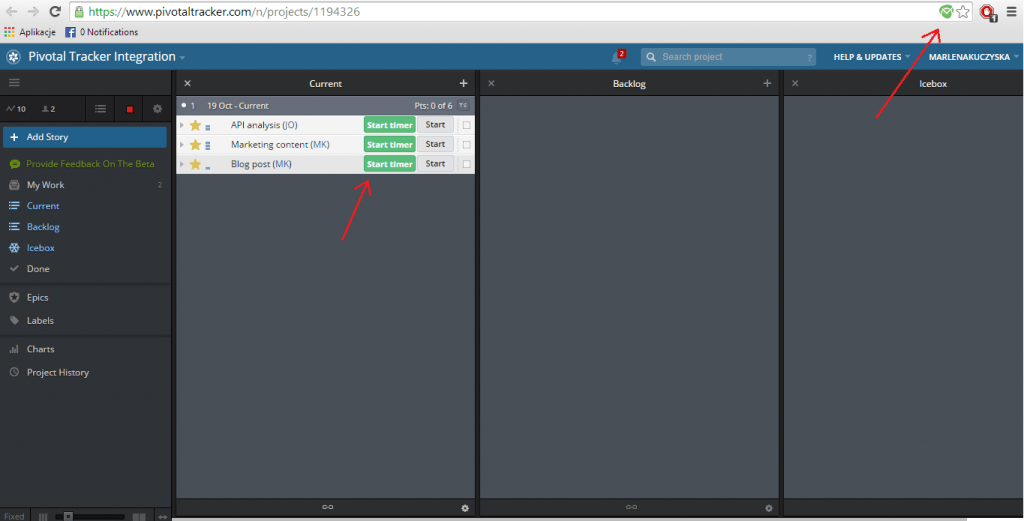The width and height of the screenshot is (1024, 521).
Task: Click Start on the Blog post story
Action: click(435, 164)
